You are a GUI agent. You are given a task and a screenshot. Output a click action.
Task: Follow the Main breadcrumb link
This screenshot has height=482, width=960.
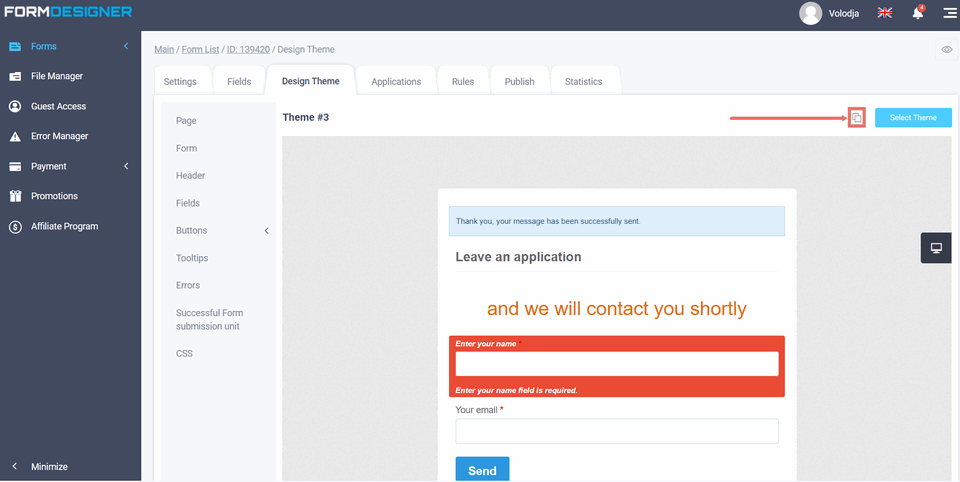pyautogui.click(x=164, y=50)
